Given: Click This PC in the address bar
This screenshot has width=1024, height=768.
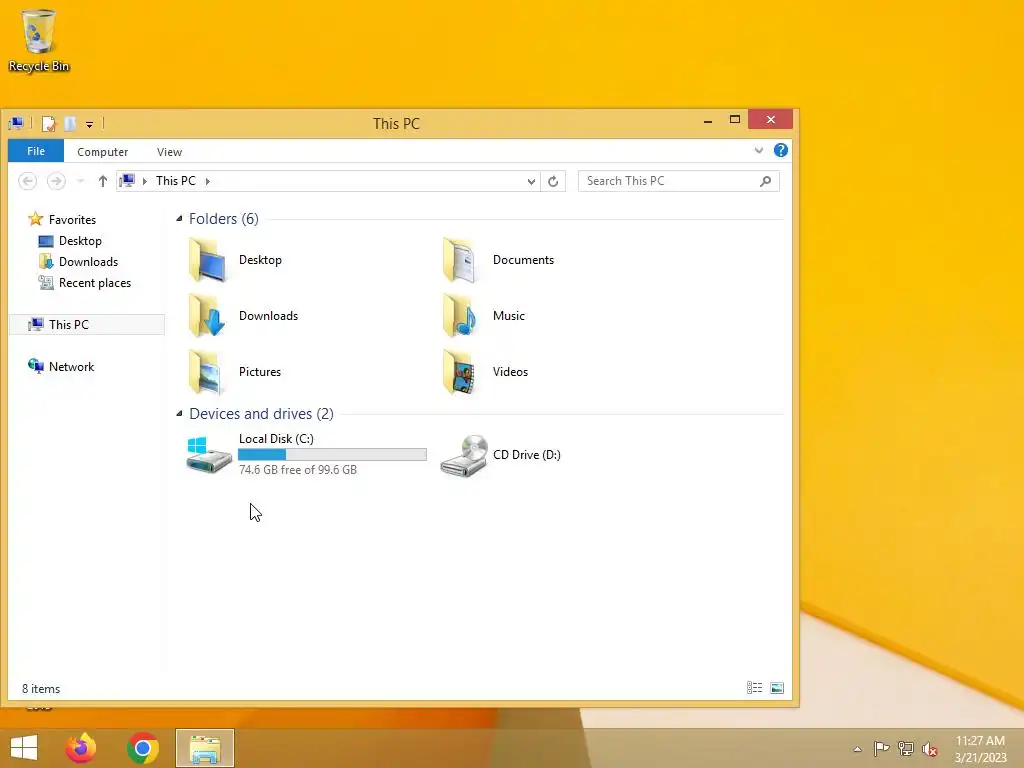Looking at the screenshot, I should [x=176, y=181].
